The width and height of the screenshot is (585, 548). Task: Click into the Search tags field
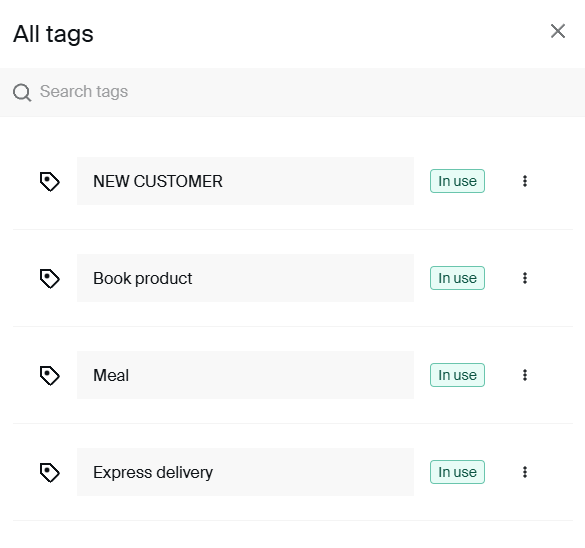click(292, 92)
